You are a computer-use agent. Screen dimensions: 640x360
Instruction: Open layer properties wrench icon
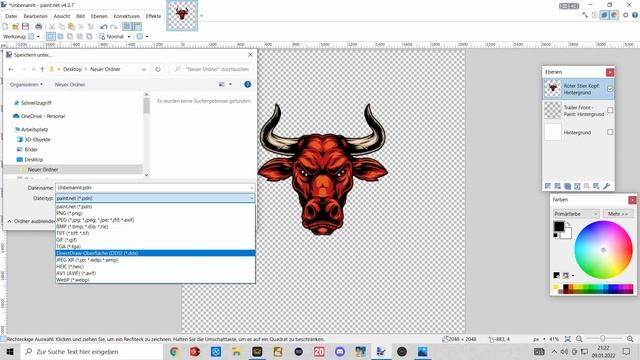coord(607,186)
